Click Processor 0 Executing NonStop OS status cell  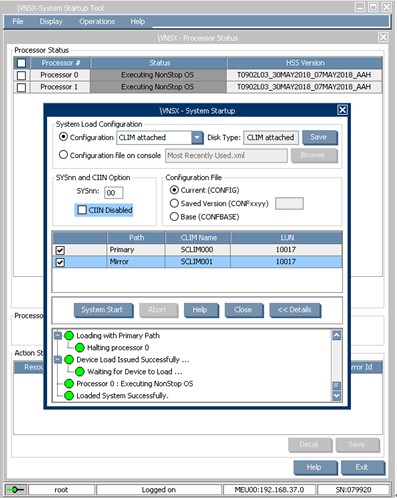[x=158, y=75]
